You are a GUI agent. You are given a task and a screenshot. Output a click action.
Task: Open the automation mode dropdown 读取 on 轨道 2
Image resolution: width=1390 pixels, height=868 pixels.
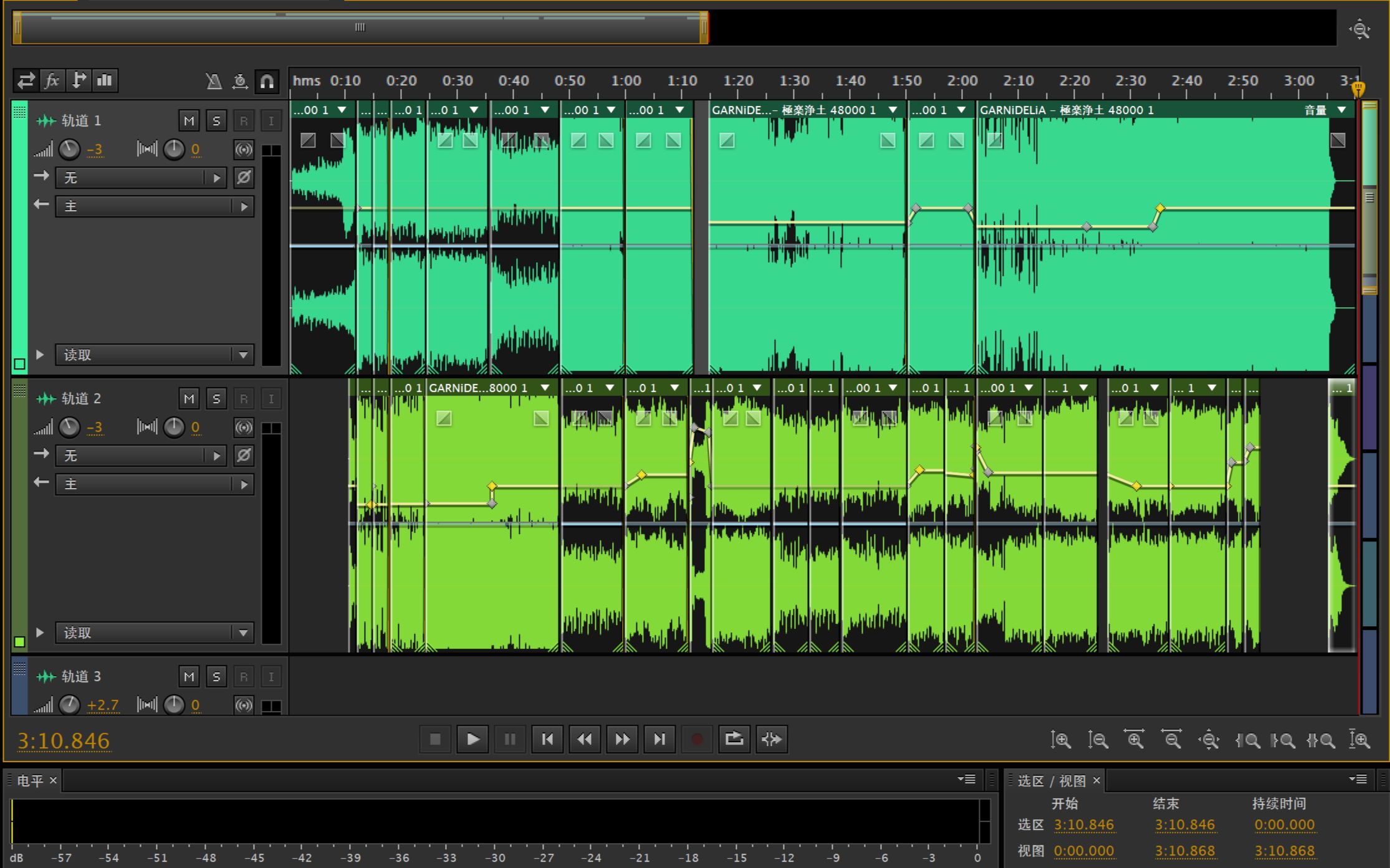click(x=155, y=633)
